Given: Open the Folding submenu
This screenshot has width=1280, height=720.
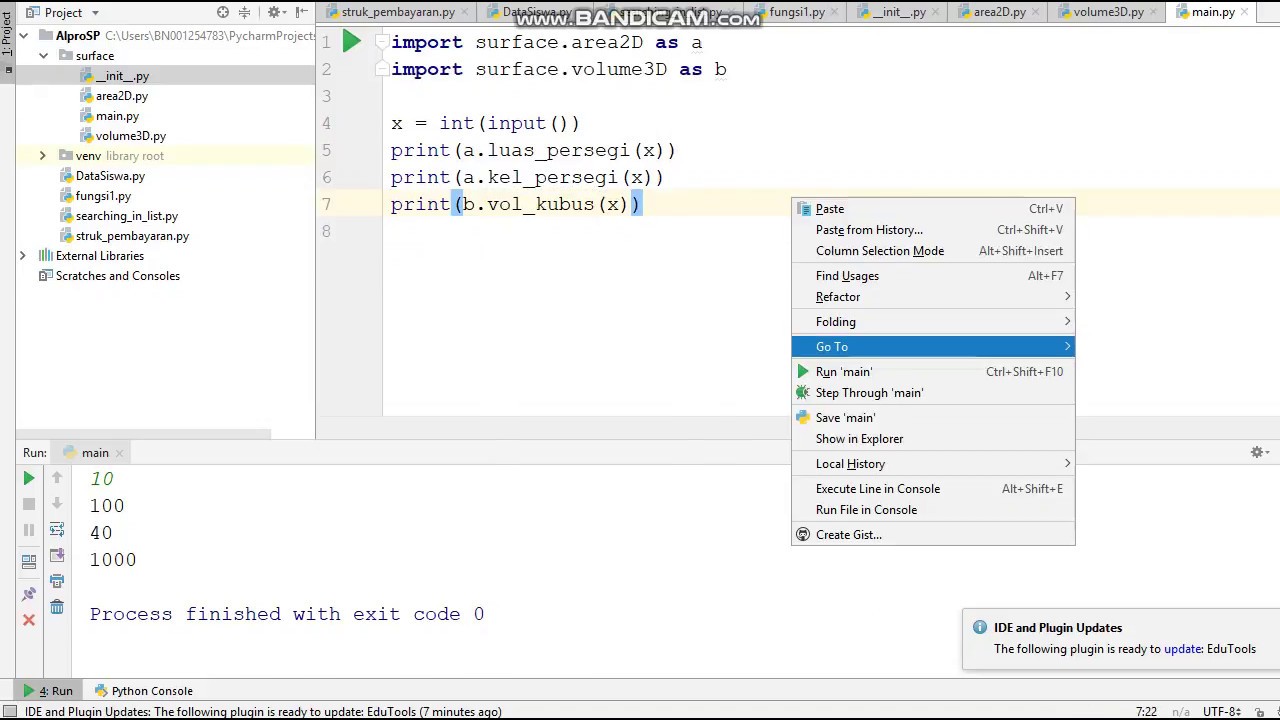Looking at the screenshot, I should coord(933,322).
